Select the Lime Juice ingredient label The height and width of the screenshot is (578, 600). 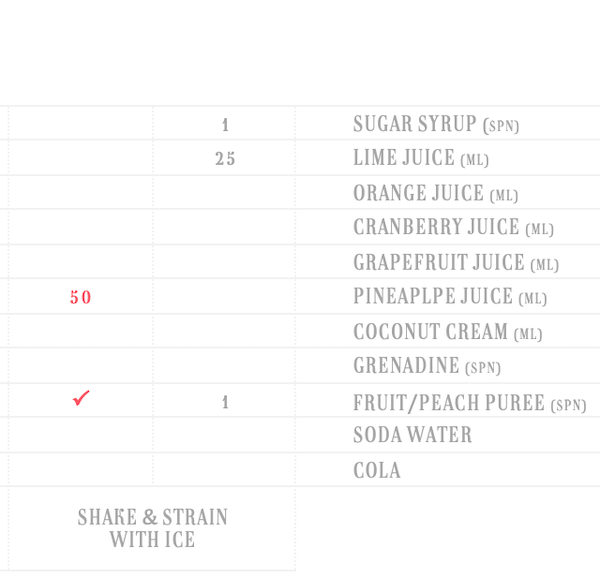(x=420, y=158)
